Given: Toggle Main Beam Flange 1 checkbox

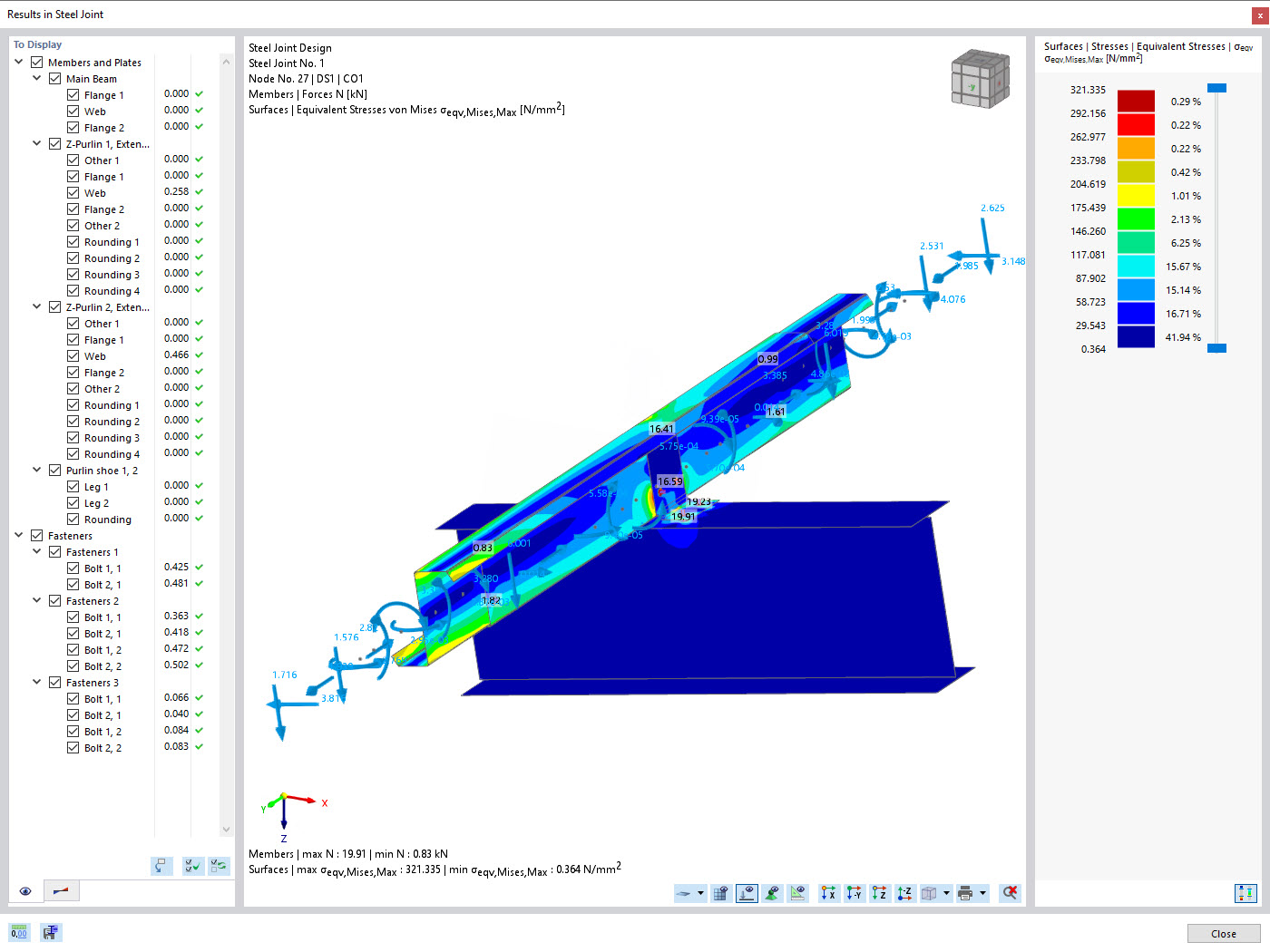Looking at the screenshot, I should [73, 95].
